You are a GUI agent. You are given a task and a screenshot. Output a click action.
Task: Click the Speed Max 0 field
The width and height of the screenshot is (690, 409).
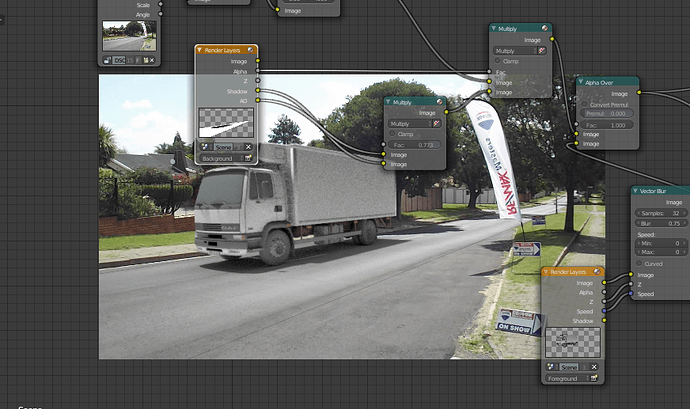[x=661, y=252]
